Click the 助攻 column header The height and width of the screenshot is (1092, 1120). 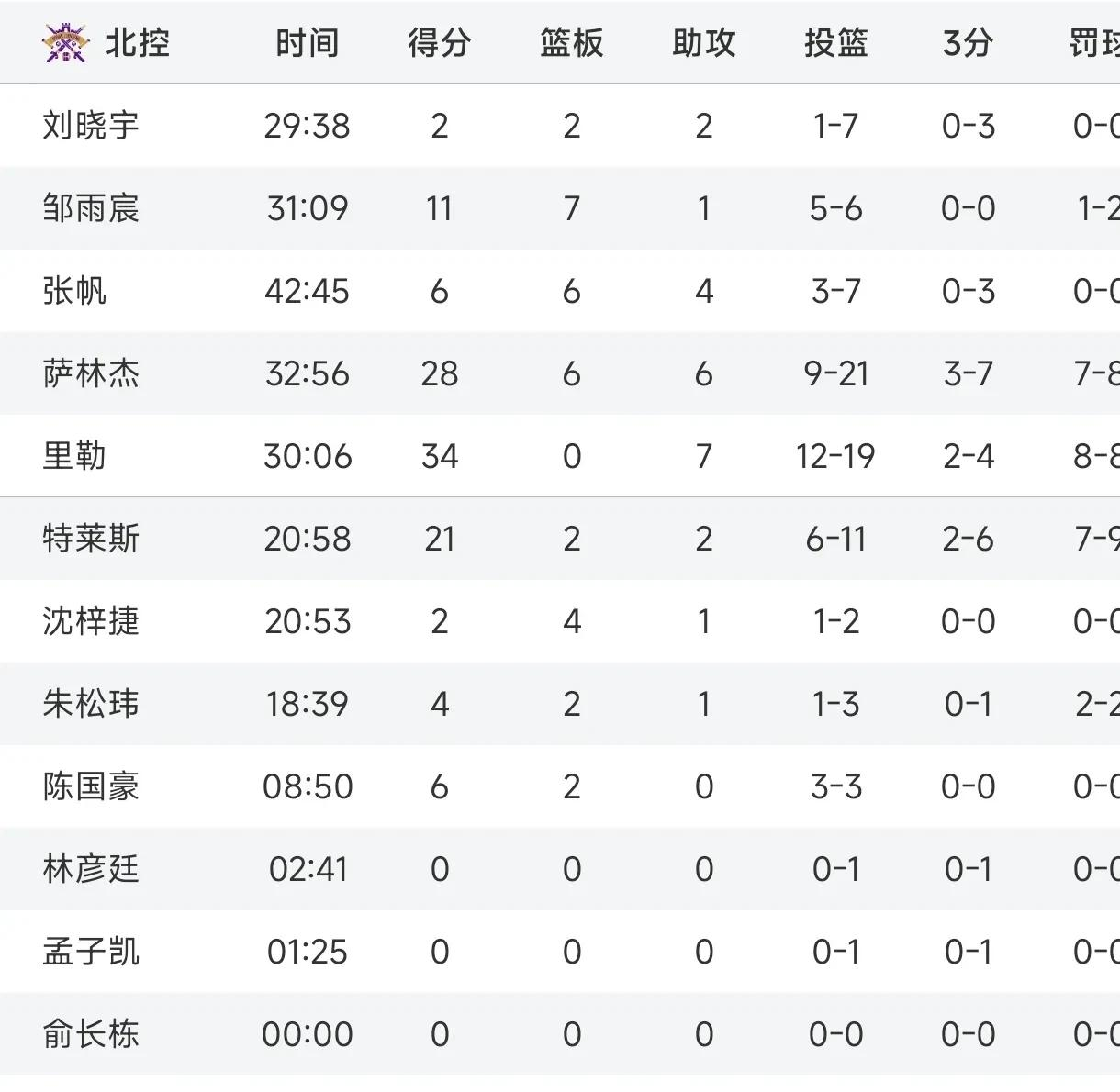703,43
